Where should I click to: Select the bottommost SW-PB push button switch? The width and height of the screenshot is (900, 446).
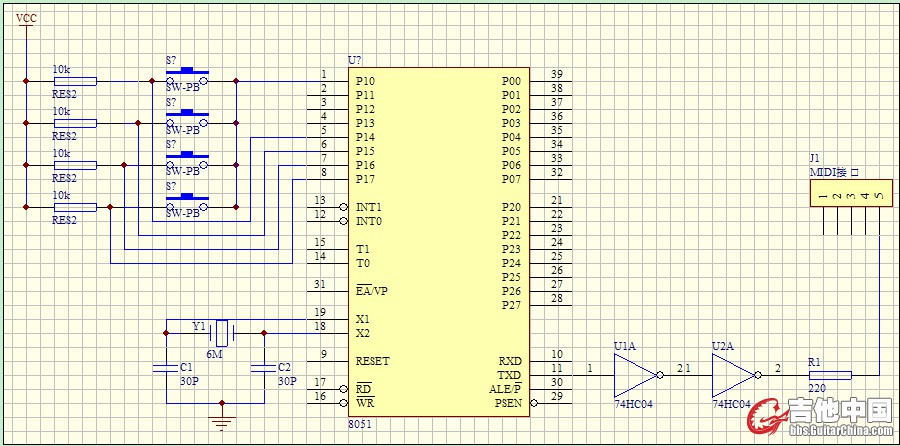click(186, 204)
